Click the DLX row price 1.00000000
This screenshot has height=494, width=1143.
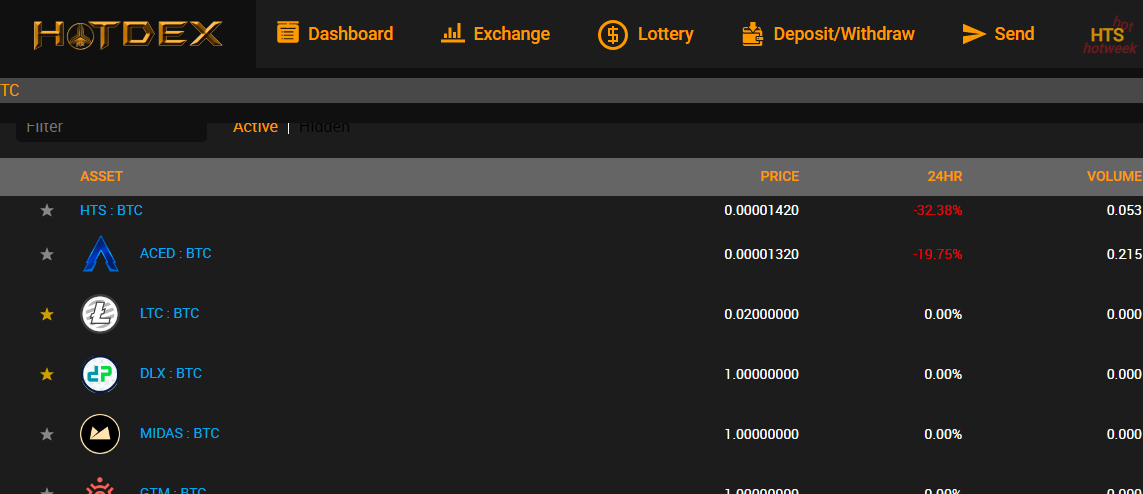762,374
